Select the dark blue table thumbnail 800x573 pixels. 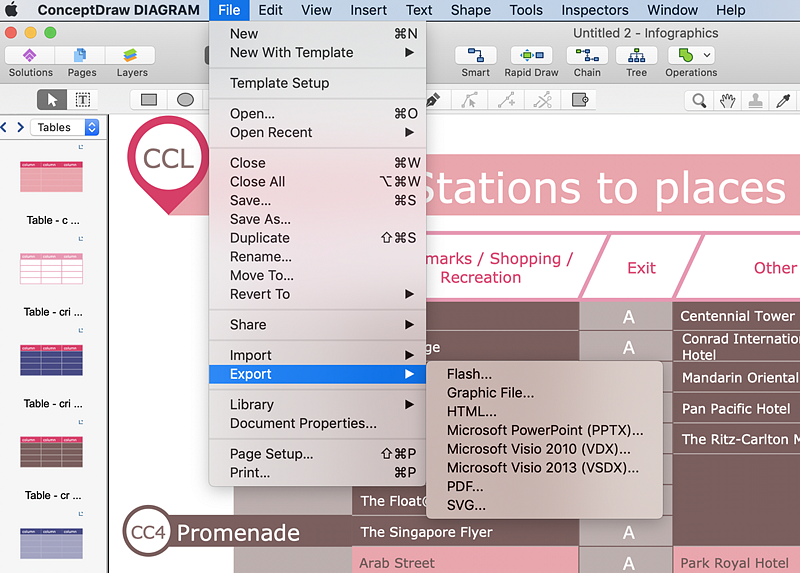[x=52, y=360]
